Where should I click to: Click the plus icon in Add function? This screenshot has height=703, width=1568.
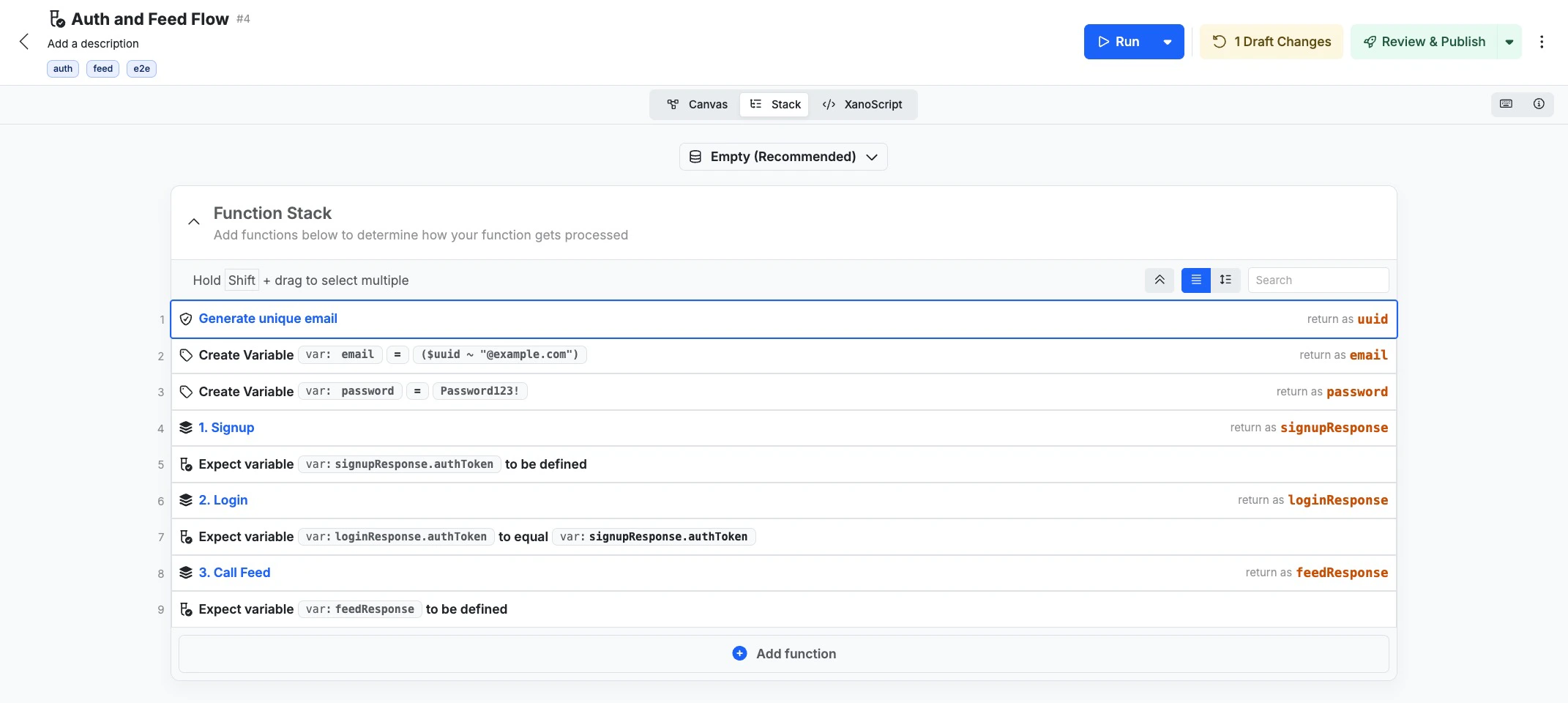click(x=739, y=653)
